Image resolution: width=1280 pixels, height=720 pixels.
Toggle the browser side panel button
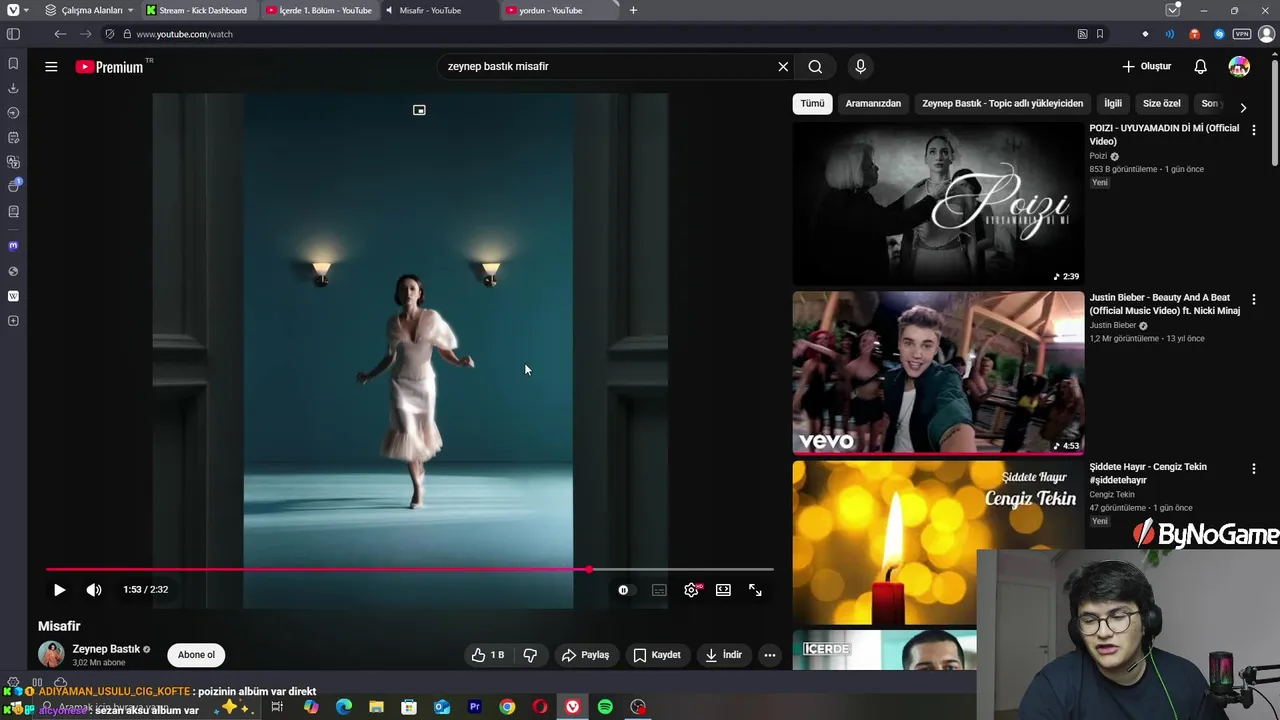click(13, 34)
